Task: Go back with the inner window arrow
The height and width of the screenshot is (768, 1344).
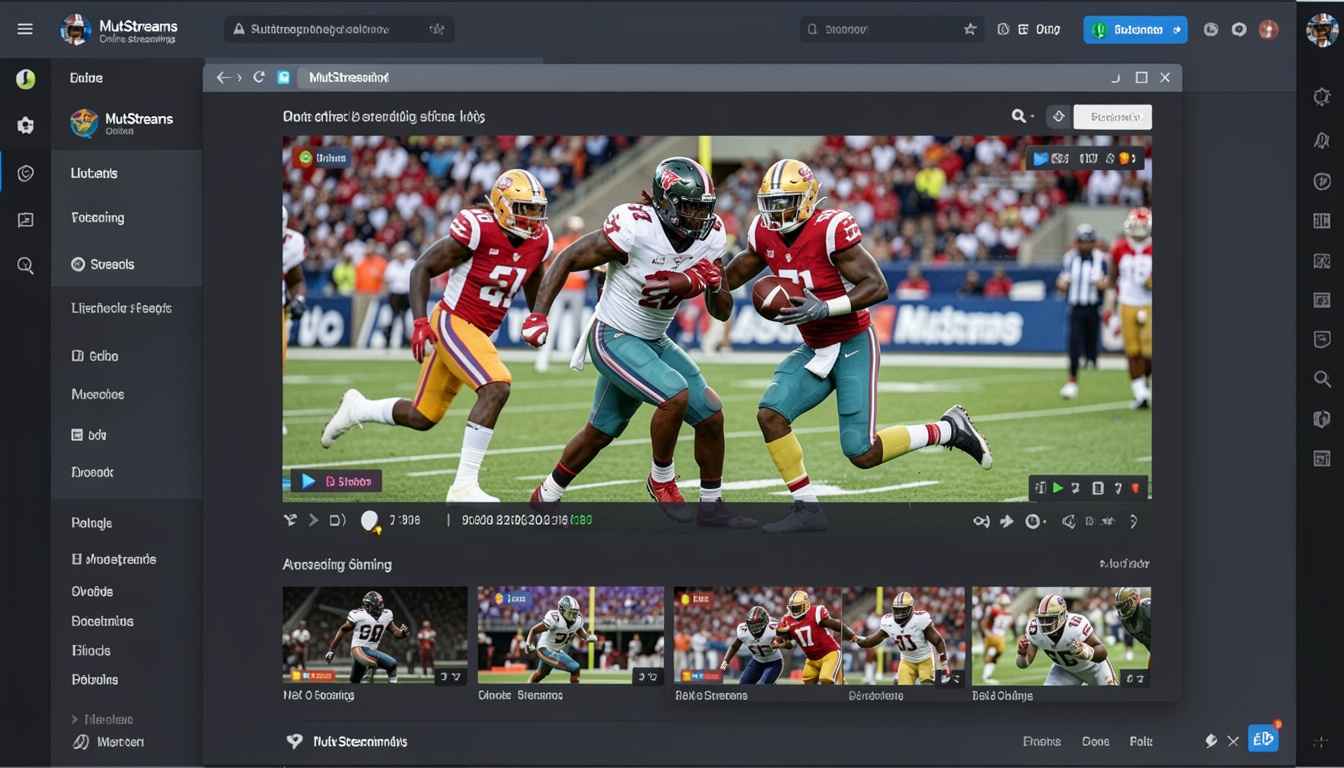Action: [x=222, y=77]
